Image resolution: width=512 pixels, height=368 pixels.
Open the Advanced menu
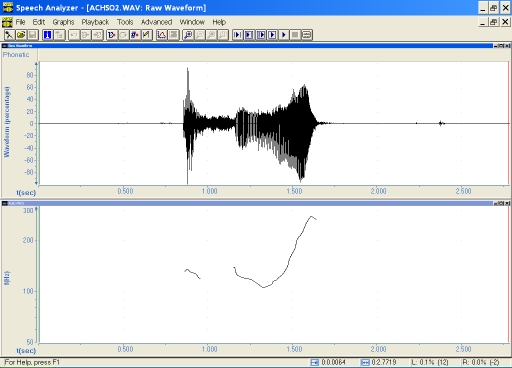coord(157,22)
